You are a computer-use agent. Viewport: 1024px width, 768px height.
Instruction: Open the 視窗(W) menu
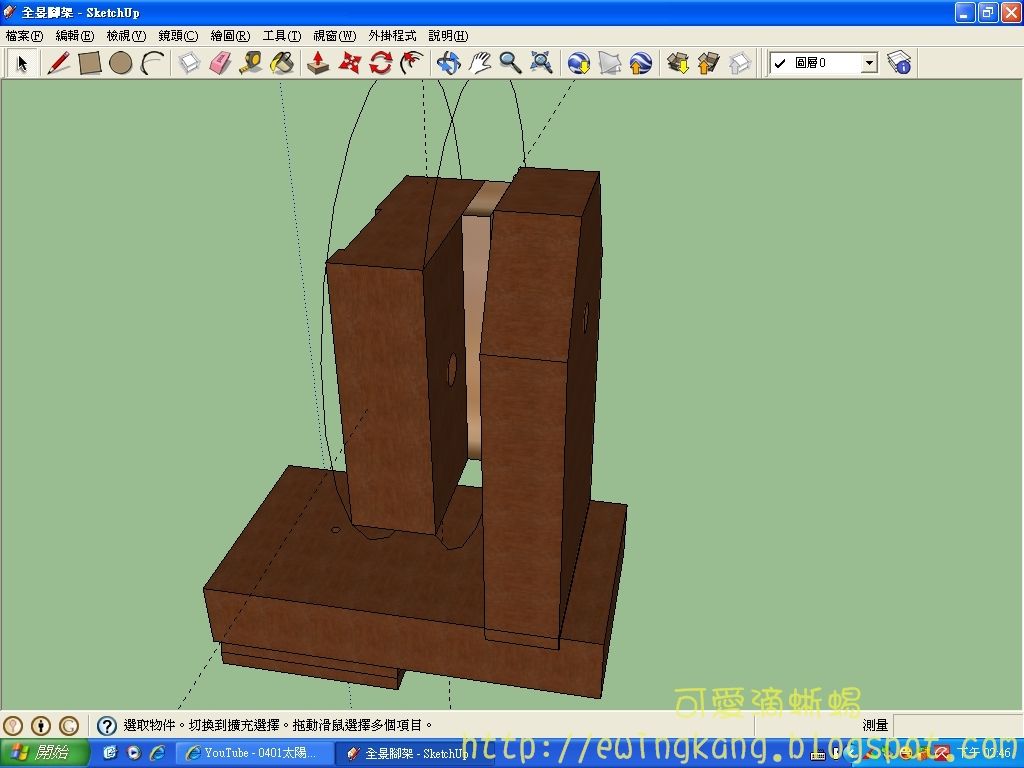pos(335,36)
